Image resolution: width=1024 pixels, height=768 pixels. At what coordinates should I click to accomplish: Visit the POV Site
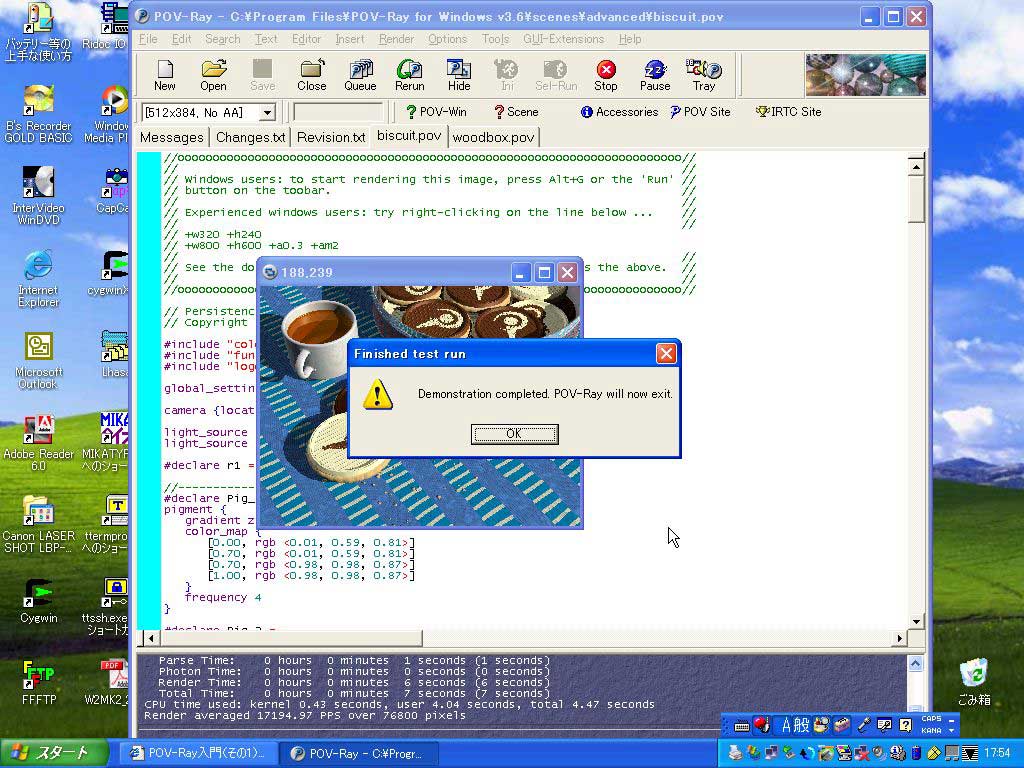pyautogui.click(x=700, y=112)
